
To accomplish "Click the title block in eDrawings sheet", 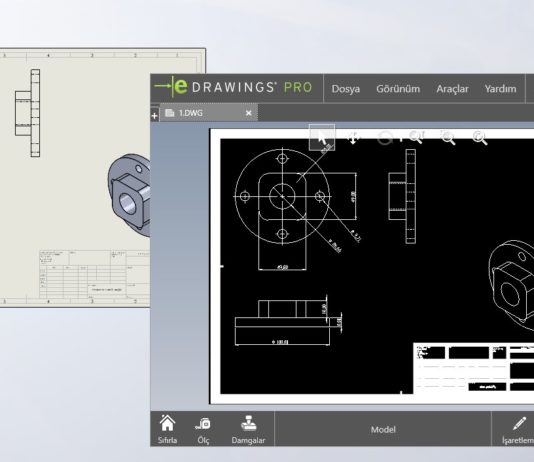I will click(473, 368).
